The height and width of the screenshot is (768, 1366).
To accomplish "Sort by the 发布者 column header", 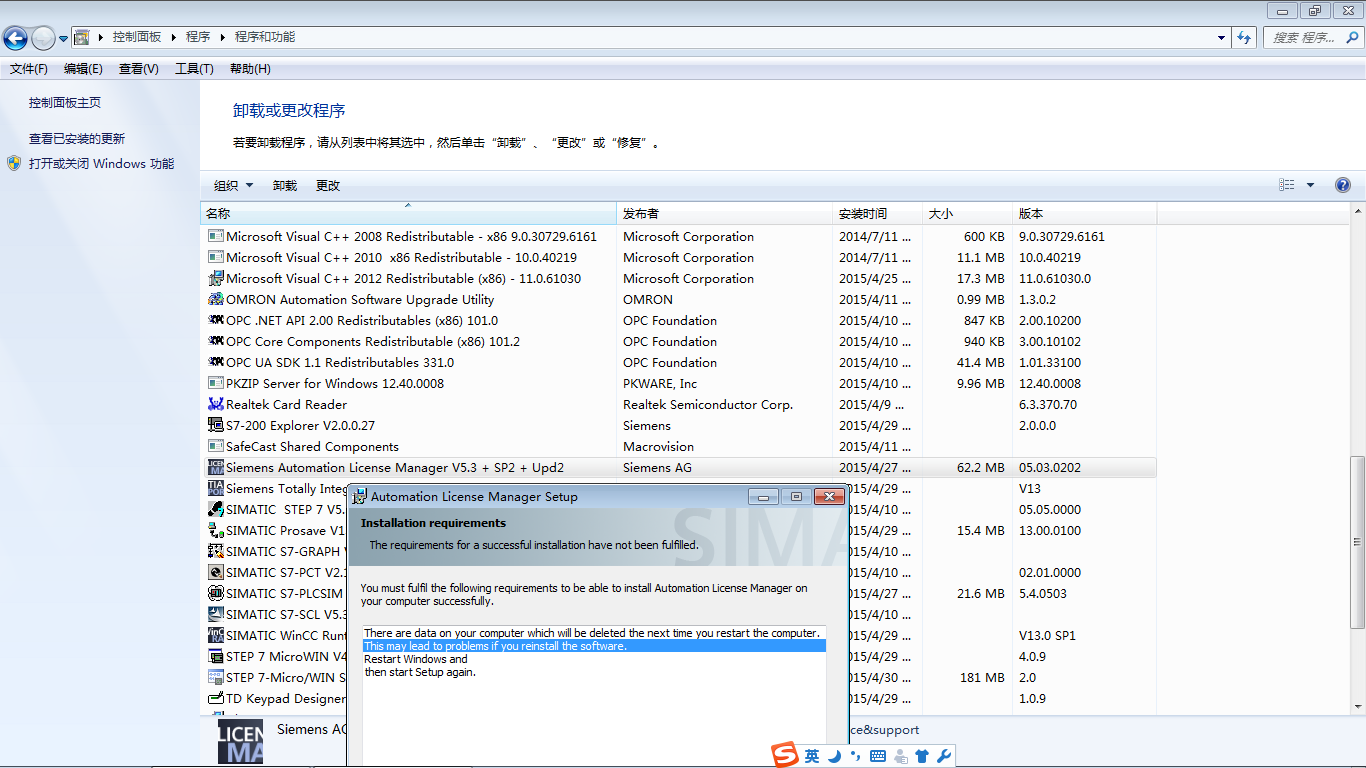I will pos(725,214).
